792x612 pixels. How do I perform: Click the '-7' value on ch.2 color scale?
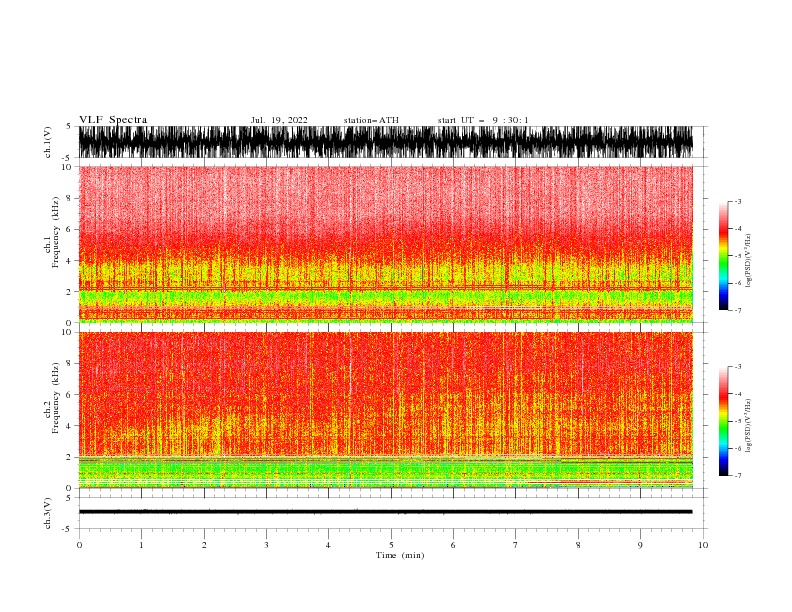pos(738,475)
